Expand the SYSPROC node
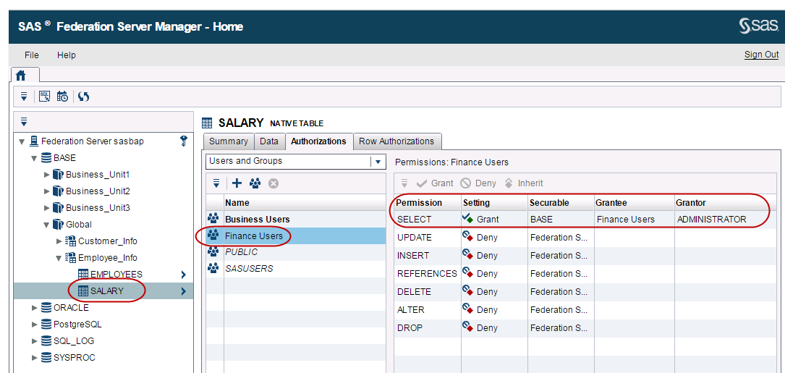The image size is (796, 384). pyautogui.click(x=35, y=358)
